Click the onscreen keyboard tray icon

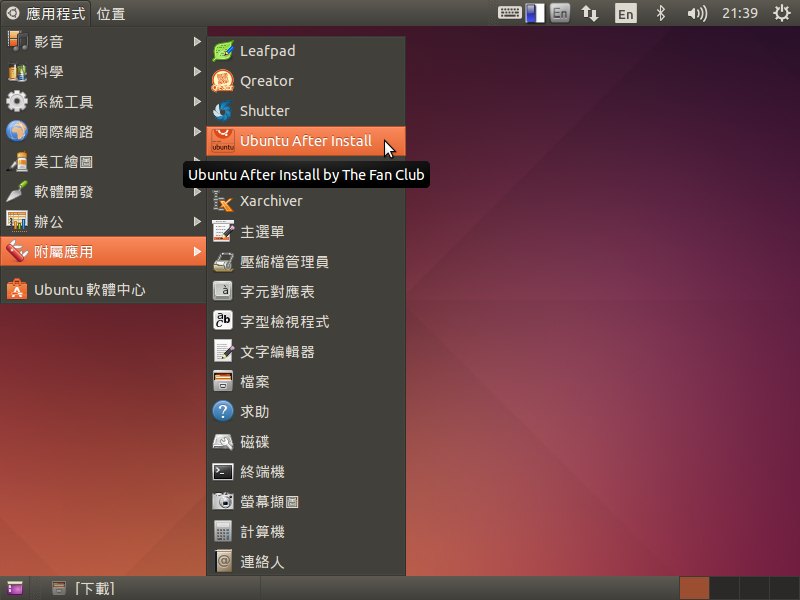point(510,13)
